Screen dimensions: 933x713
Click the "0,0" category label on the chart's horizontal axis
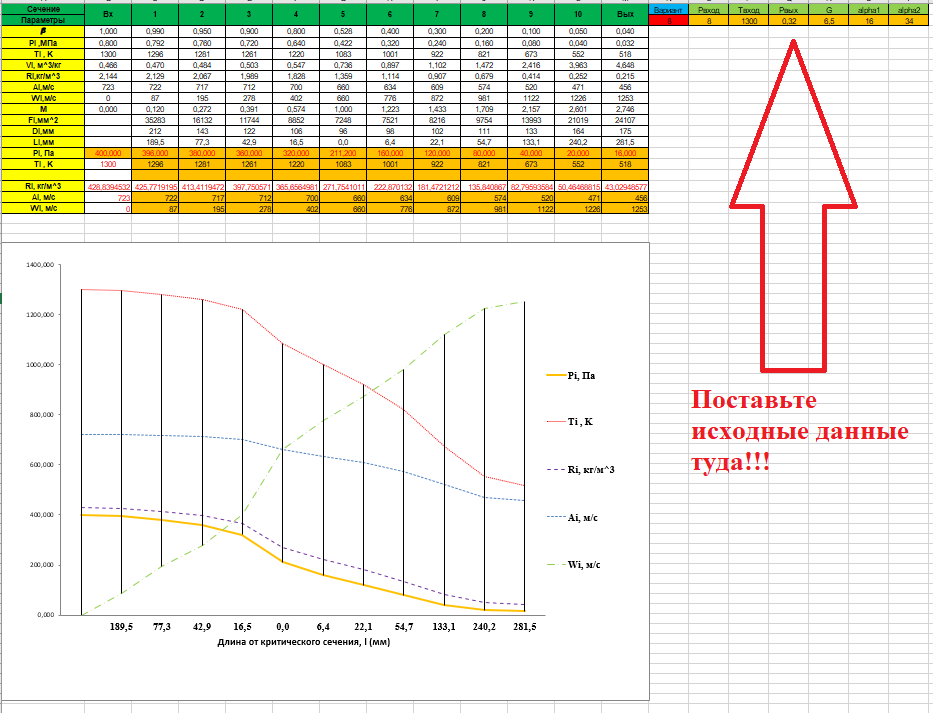(283, 627)
